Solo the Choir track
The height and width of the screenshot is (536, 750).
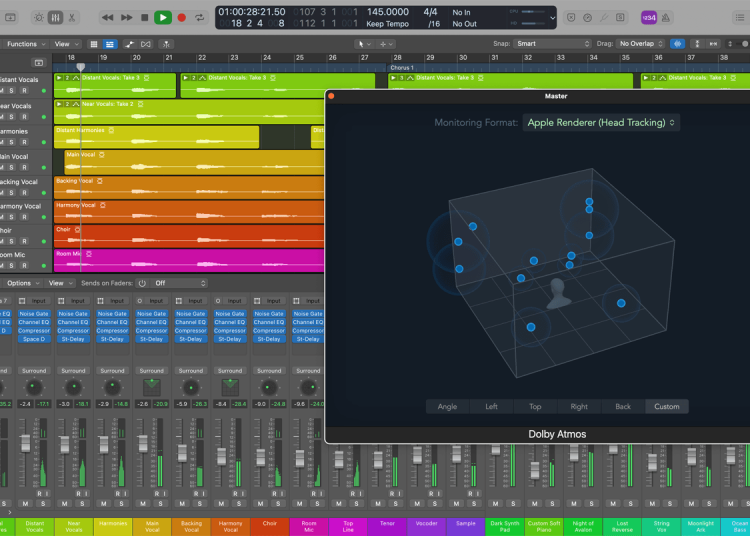(11, 241)
